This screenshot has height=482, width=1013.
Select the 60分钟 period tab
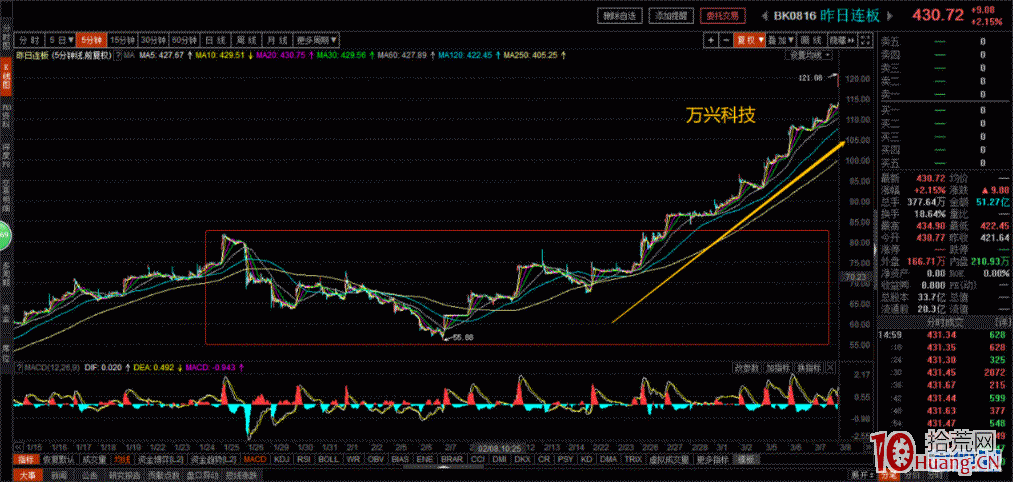pos(185,40)
